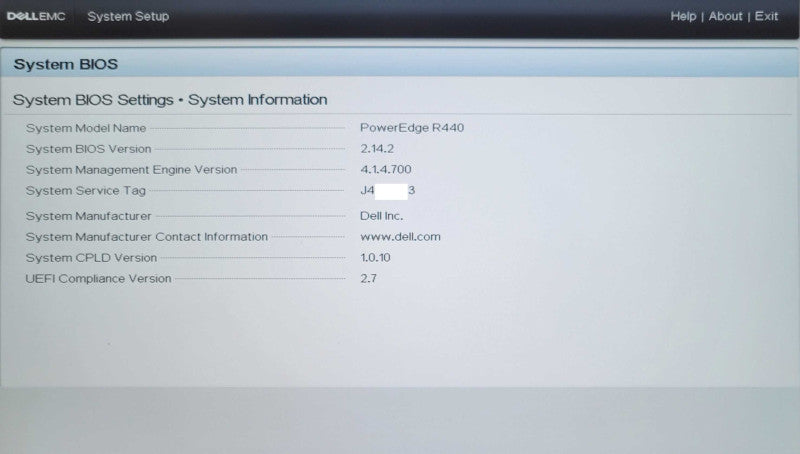Select the CPLD value 1.0.10
The width and height of the screenshot is (800, 454).
click(x=375, y=258)
